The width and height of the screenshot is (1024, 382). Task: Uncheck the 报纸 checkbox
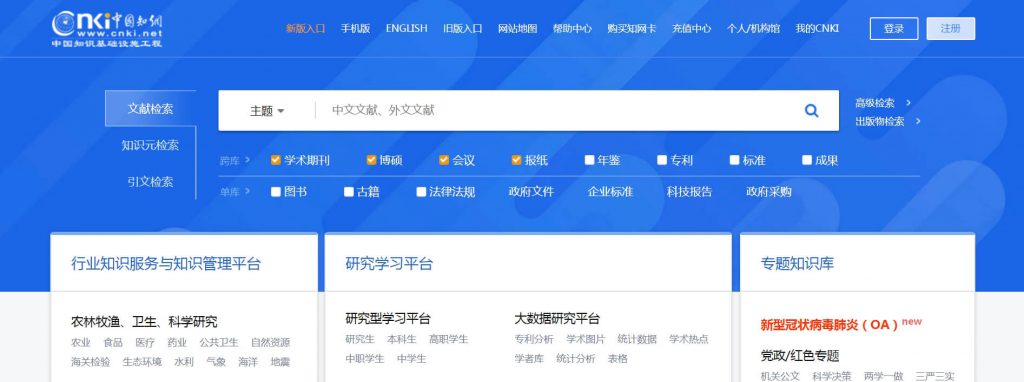pos(517,160)
